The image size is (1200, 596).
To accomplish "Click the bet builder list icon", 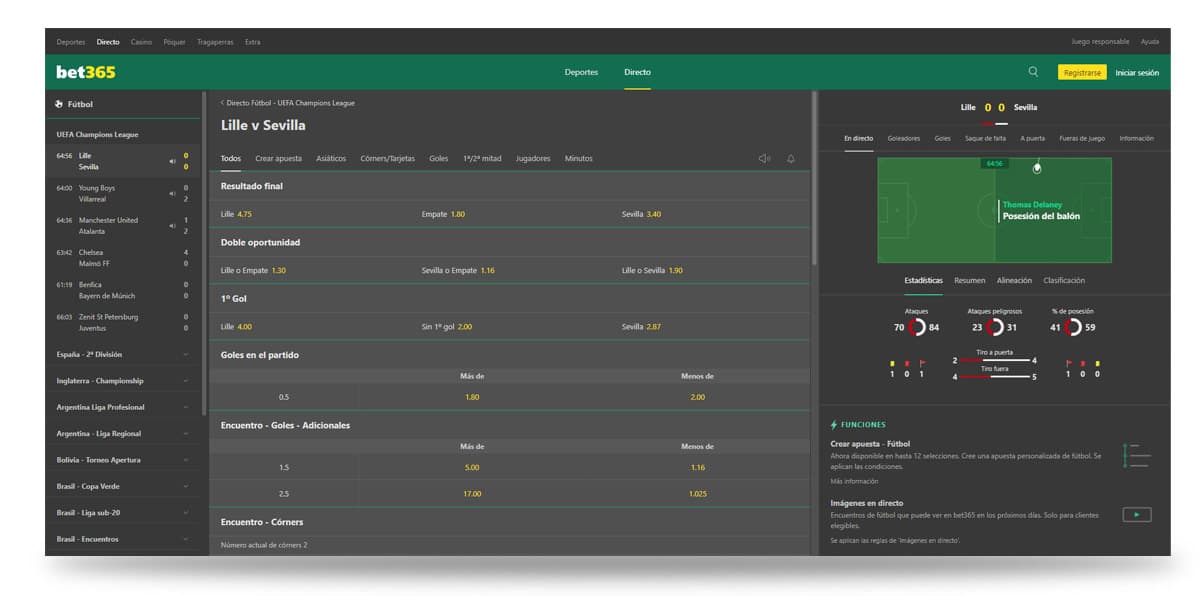I will tap(1137, 455).
